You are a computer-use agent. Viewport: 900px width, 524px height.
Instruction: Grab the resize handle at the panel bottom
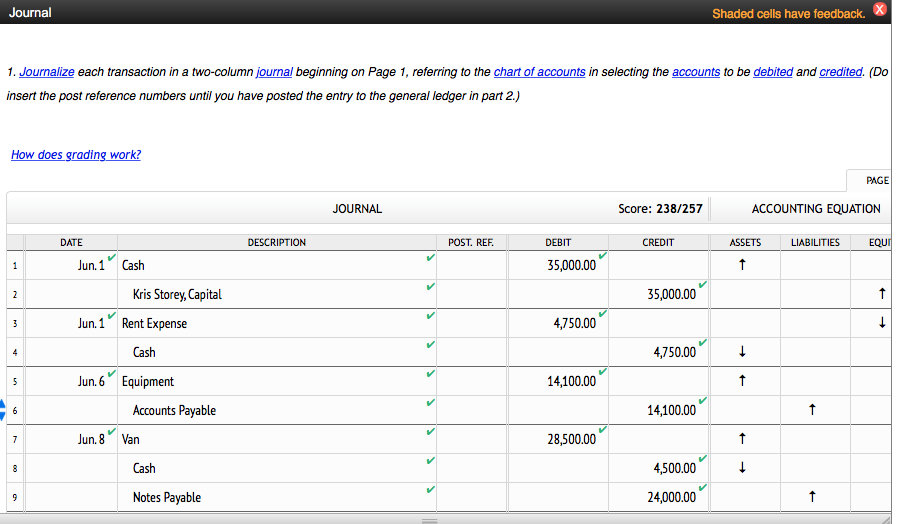(x=429, y=521)
